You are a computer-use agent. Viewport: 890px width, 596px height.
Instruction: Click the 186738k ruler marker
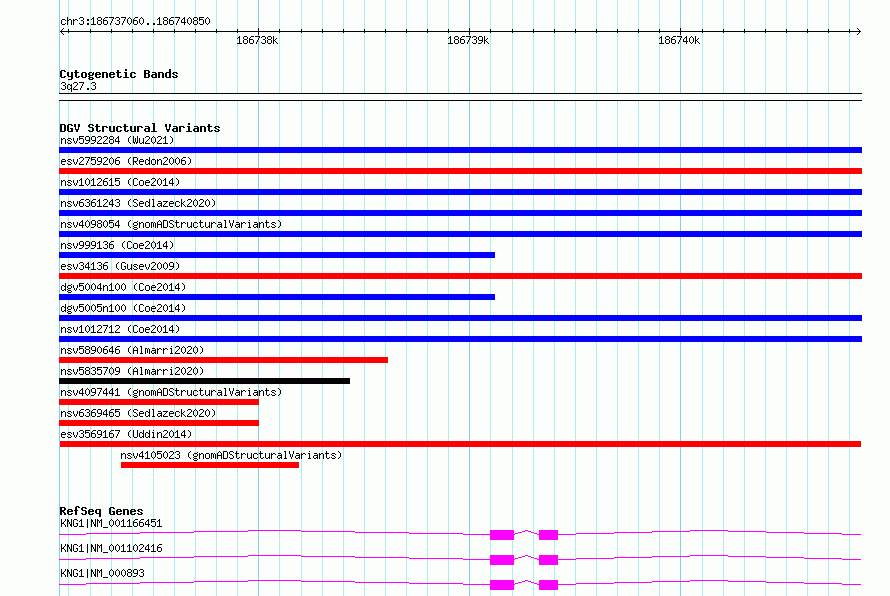click(x=257, y=40)
